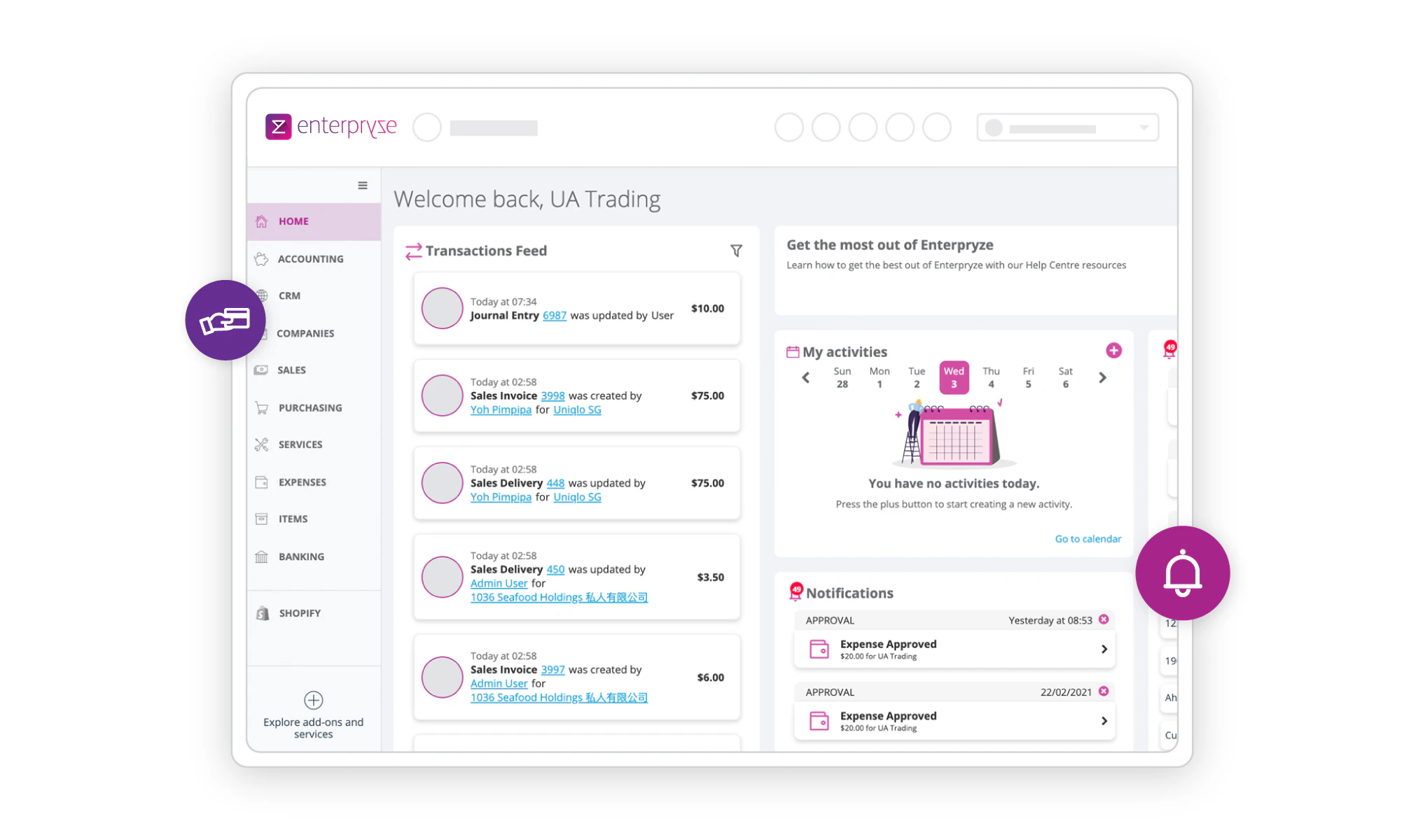Open the Sales section

[291, 370]
